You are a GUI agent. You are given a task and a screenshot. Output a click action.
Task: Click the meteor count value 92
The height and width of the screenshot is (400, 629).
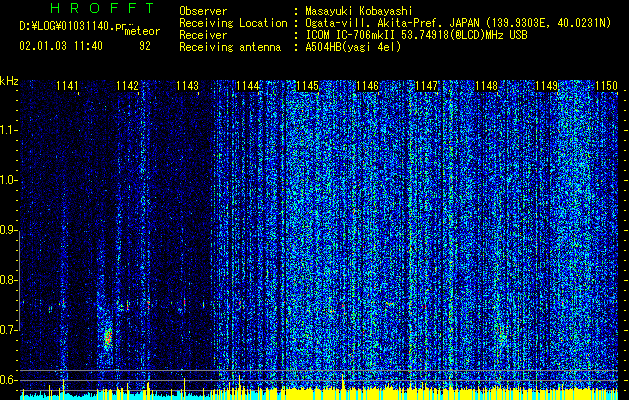(x=145, y=46)
